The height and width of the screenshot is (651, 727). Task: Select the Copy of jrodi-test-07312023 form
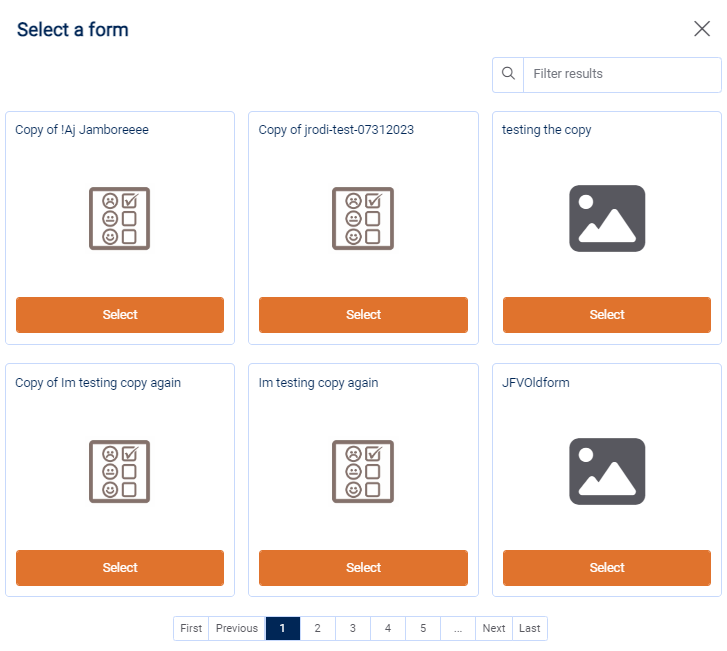(363, 315)
